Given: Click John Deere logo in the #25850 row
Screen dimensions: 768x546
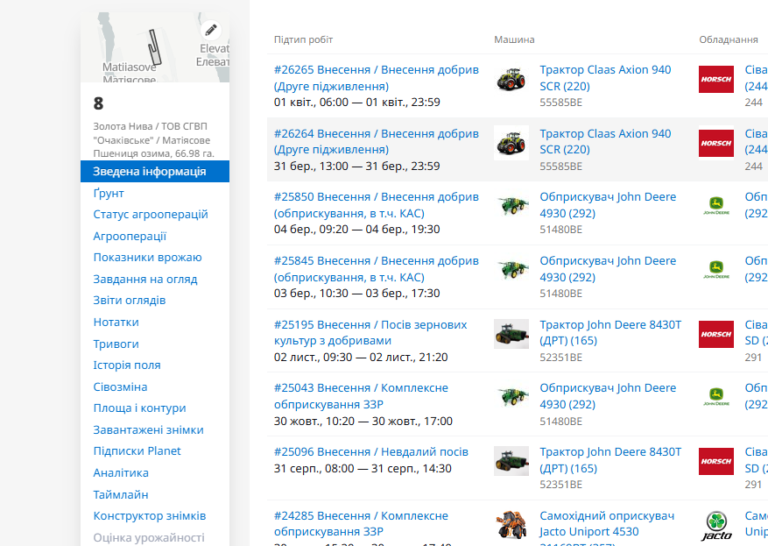Looking at the screenshot, I should [716, 207].
